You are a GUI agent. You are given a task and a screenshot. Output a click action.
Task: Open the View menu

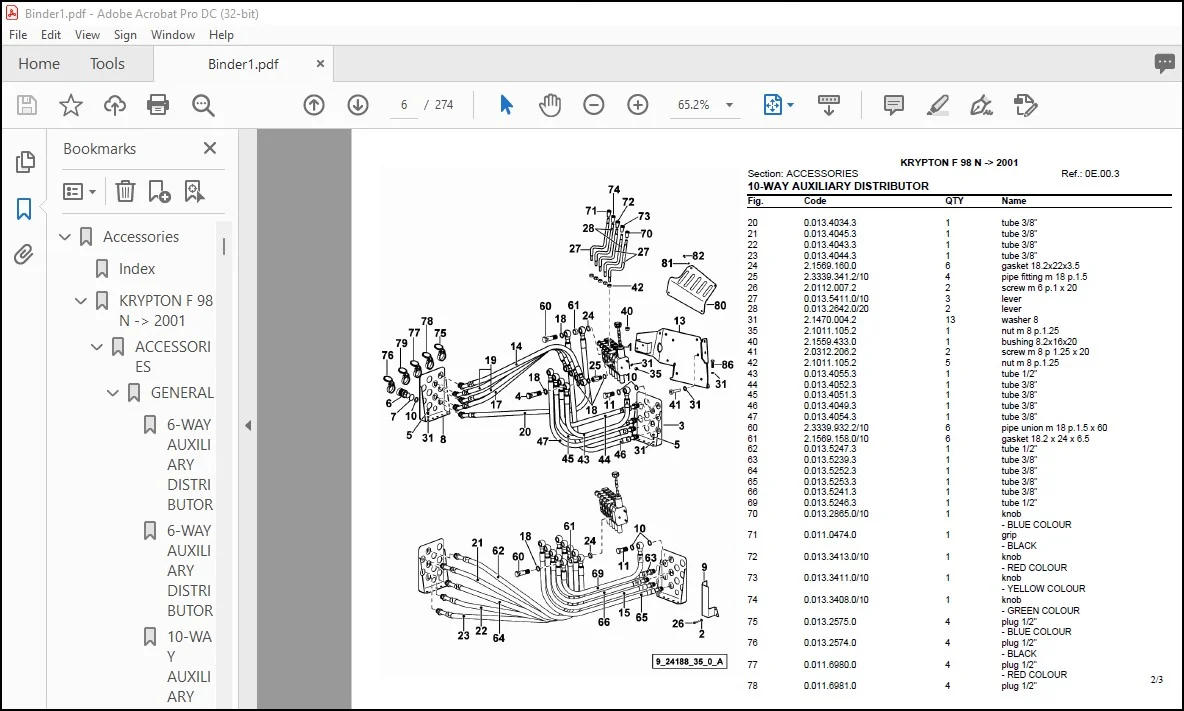(87, 35)
